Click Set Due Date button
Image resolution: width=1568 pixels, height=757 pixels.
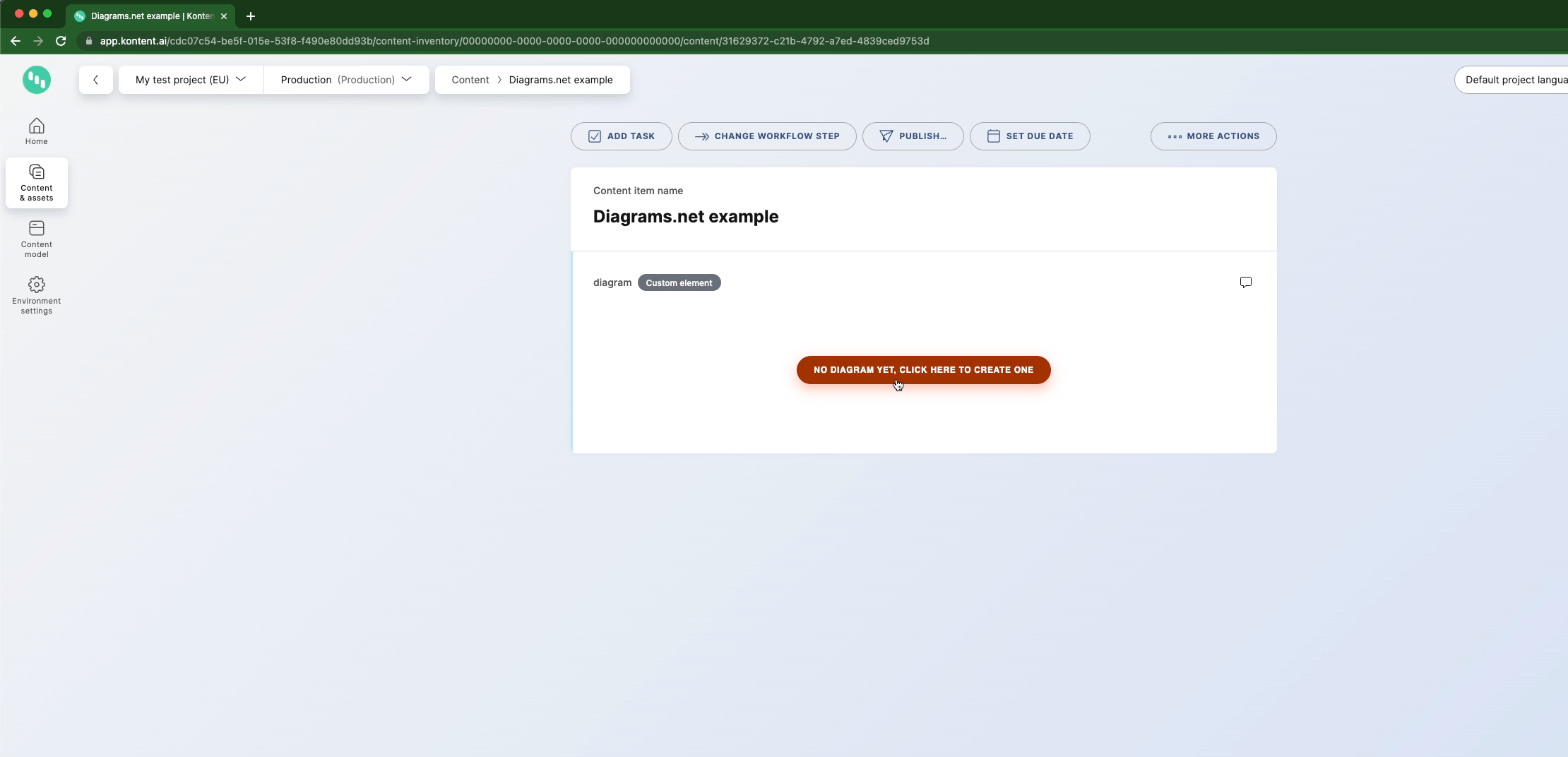point(1030,136)
